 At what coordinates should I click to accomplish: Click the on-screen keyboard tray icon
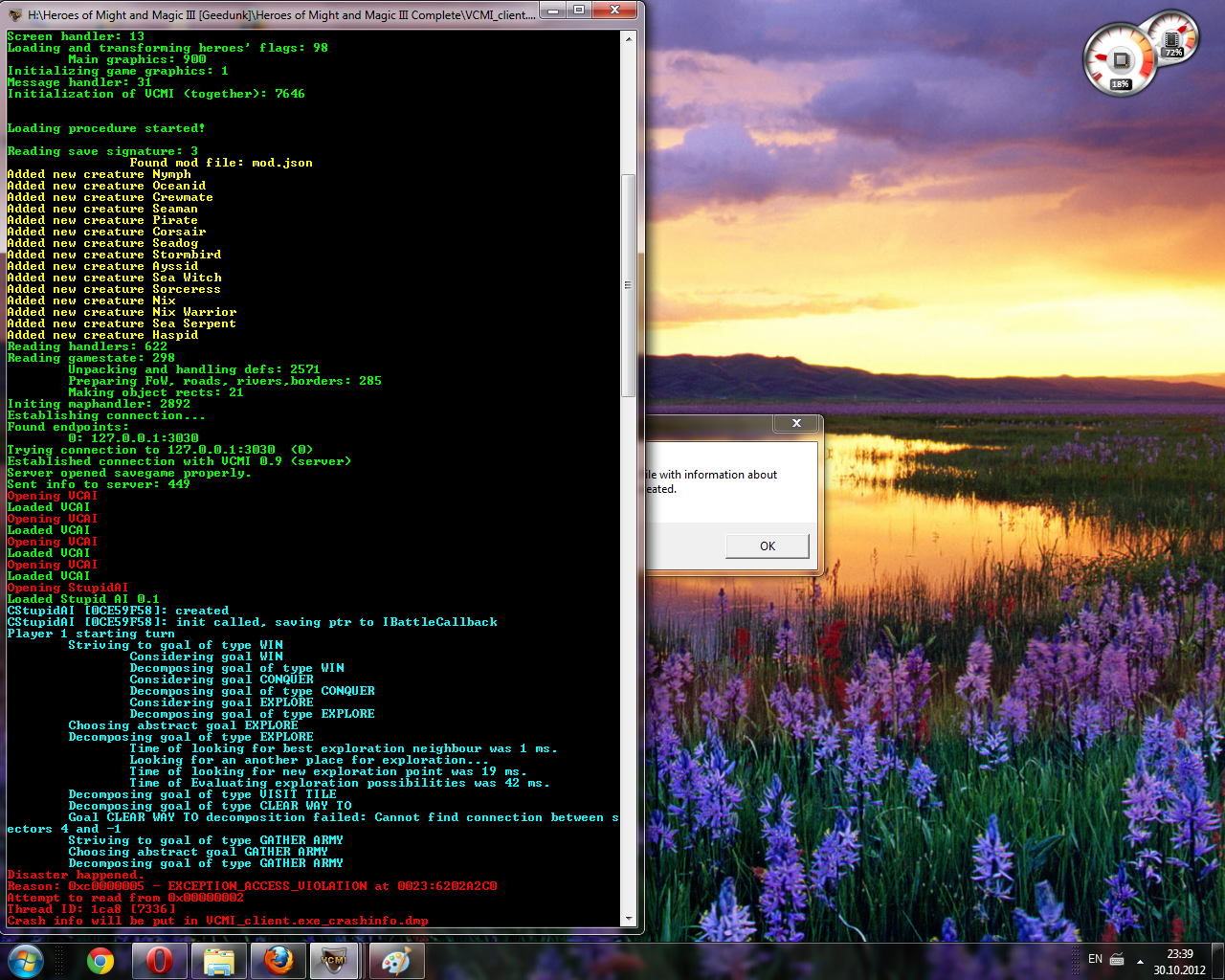[x=1117, y=960]
